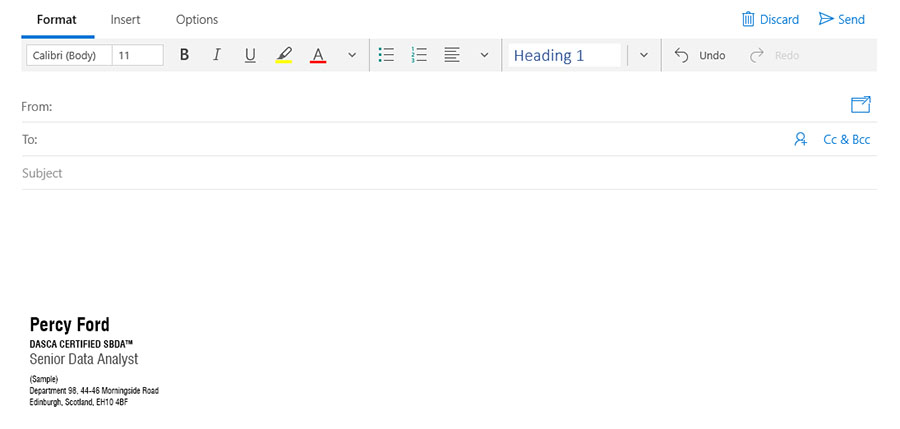Screen dimensions: 900x429
Task: Insert a bulleted list
Action: pyautogui.click(x=387, y=55)
